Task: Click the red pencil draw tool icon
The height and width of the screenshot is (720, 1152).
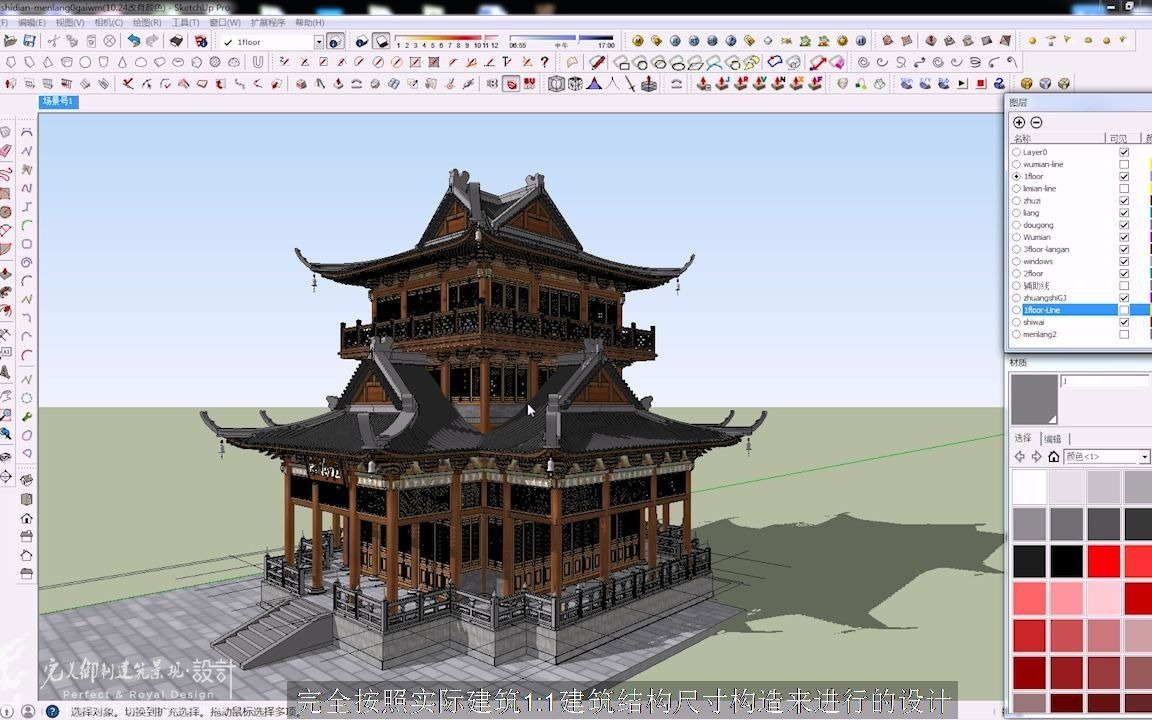Action: point(597,62)
